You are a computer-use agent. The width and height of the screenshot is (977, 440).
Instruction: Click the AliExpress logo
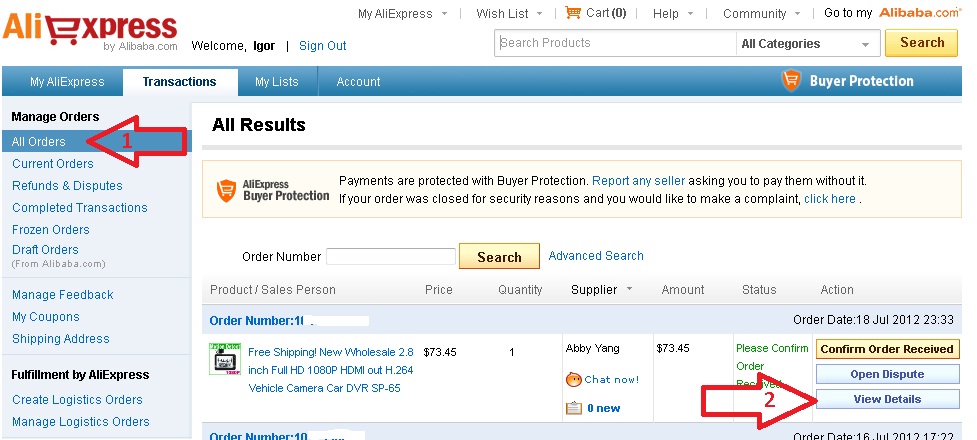(91, 28)
